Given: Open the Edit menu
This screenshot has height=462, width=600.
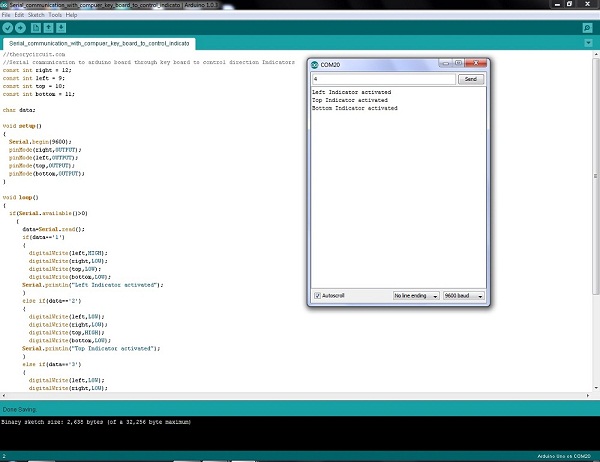Looking at the screenshot, I should point(19,15).
